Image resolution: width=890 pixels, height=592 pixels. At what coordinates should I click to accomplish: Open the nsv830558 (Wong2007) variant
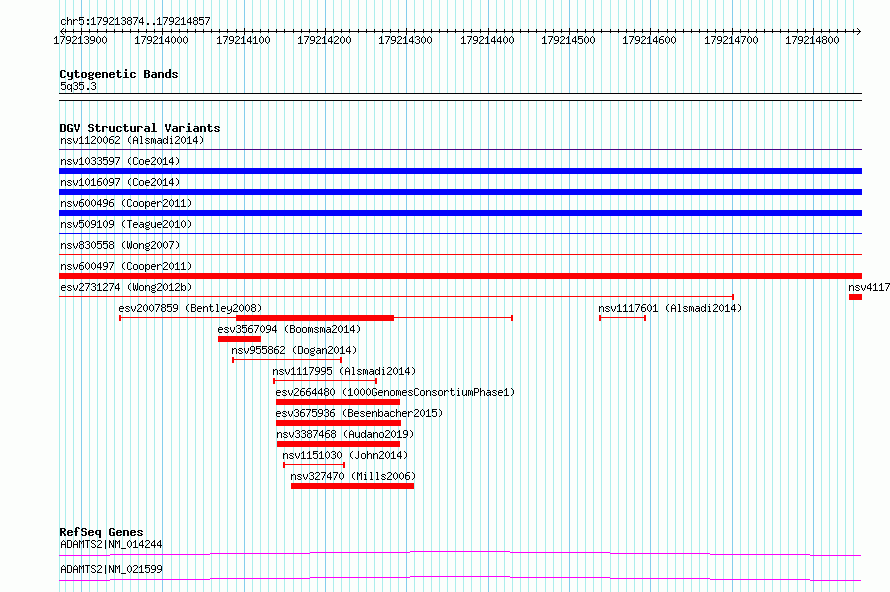pos(120,245)
